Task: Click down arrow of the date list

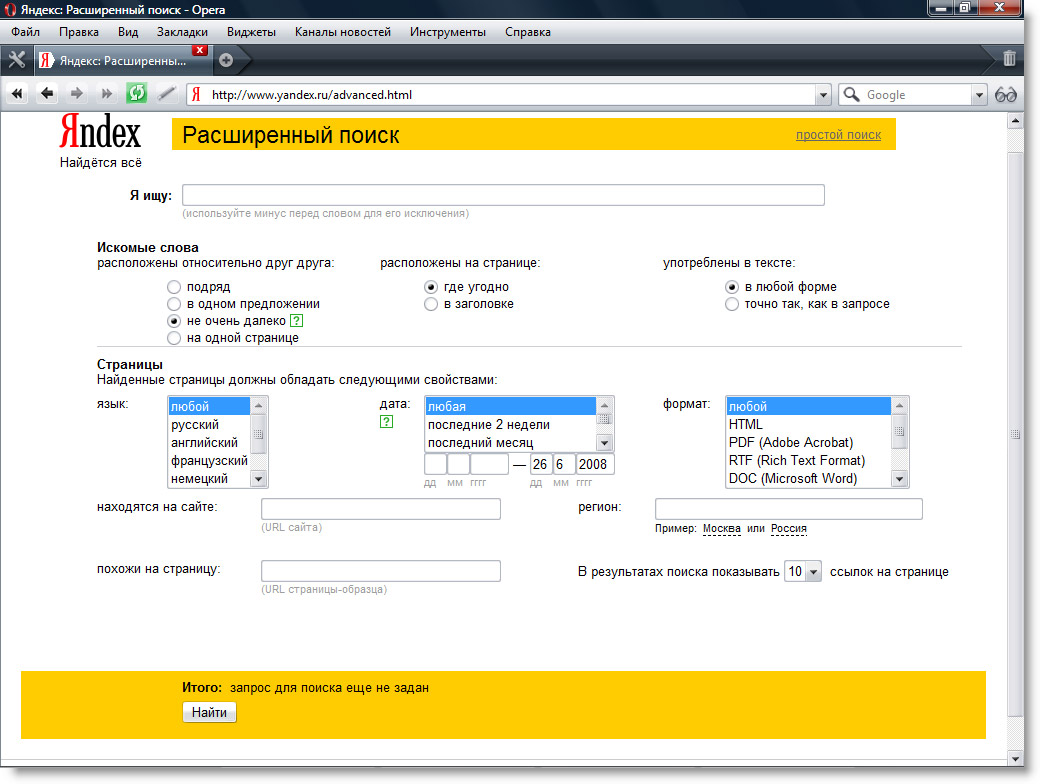Action: click(604, 442)
